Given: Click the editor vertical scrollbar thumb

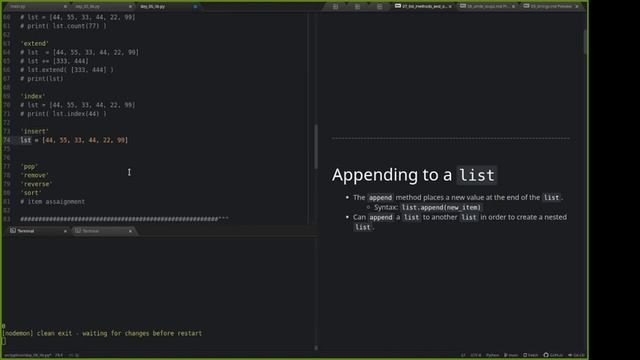Looking at the screenshot, I should [316, 147].
